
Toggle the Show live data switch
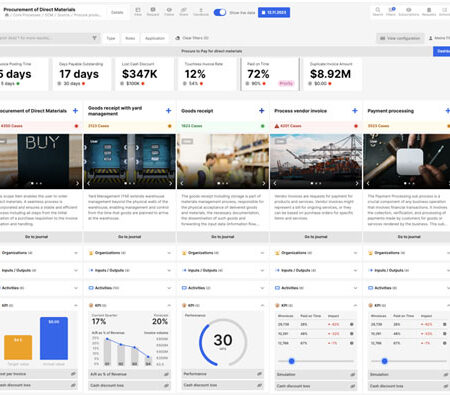point(220,12)
